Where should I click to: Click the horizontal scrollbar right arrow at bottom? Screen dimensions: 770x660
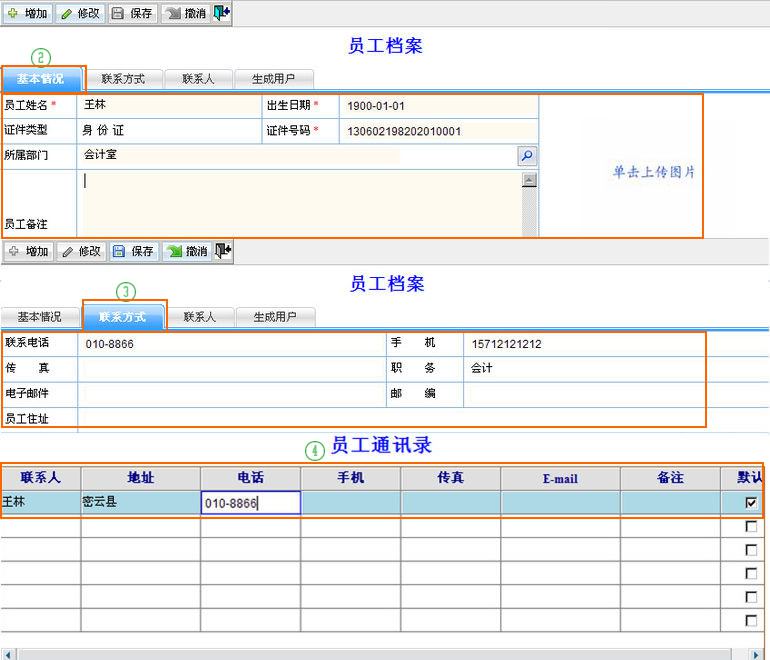coord(761,654)
